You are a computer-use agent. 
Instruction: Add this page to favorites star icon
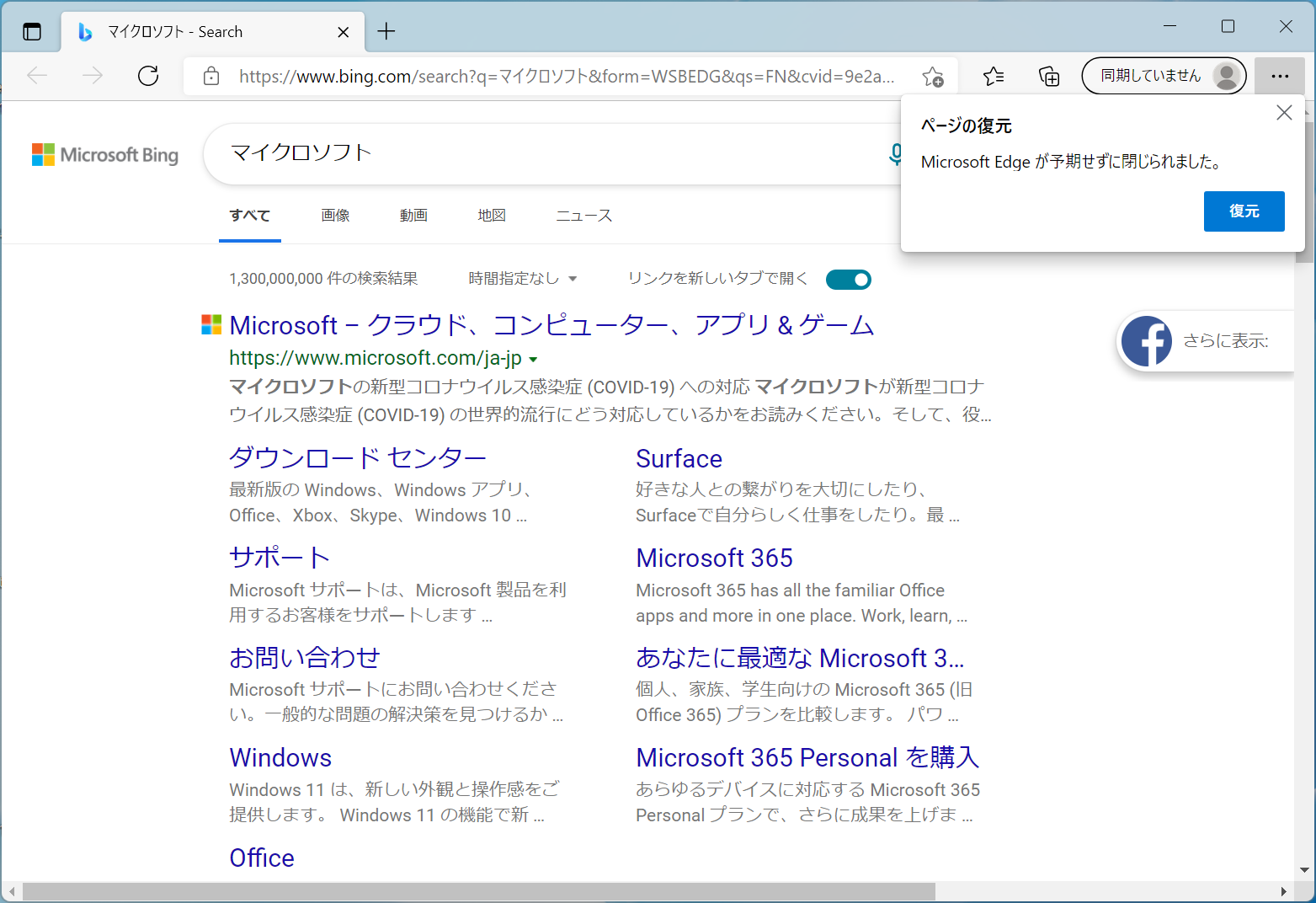933,77
